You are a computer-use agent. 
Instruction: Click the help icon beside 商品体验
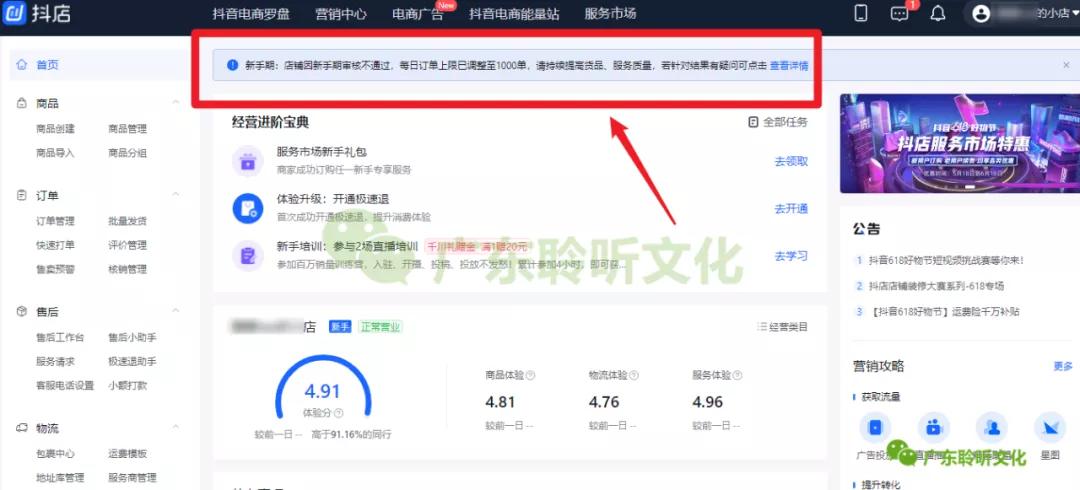[530, 376]
